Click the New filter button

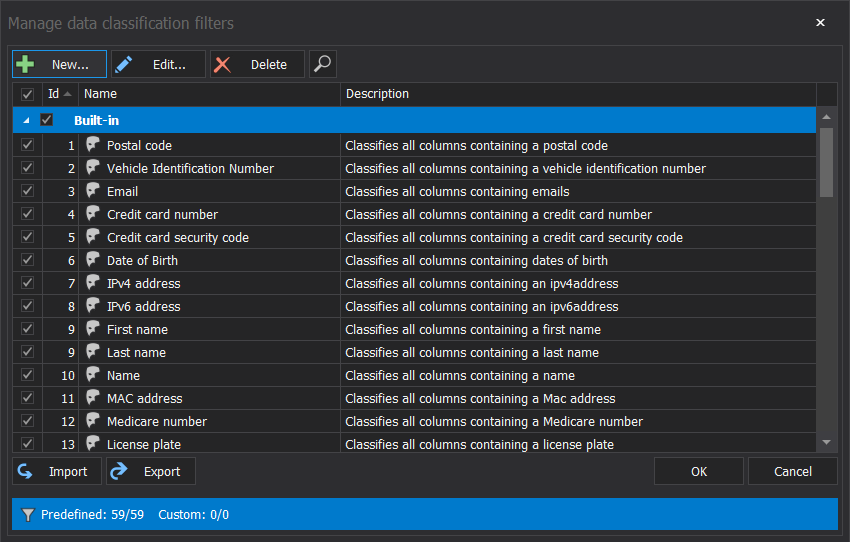[x=60, y=64]
